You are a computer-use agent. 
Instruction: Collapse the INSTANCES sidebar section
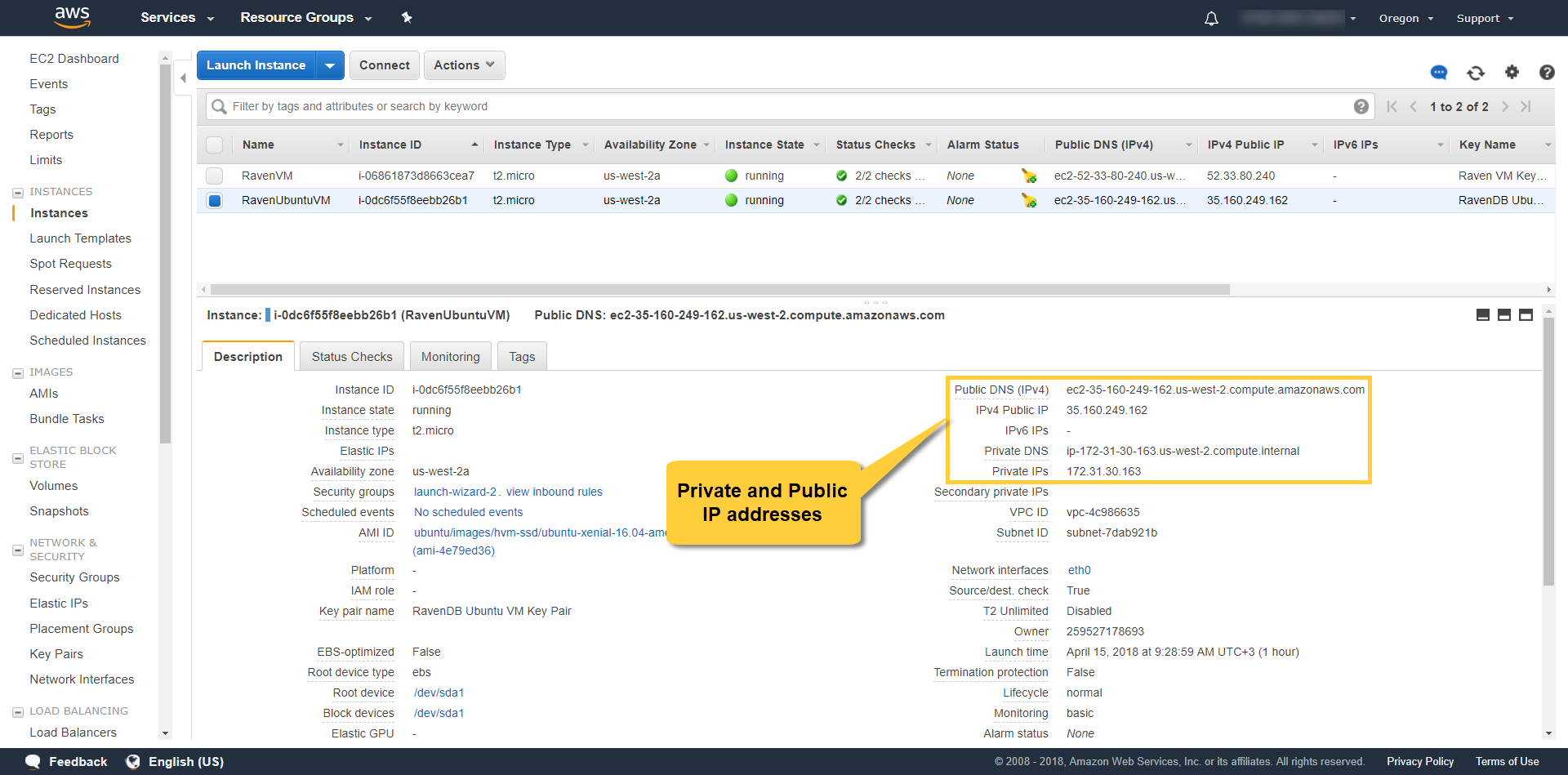[18, 193]
